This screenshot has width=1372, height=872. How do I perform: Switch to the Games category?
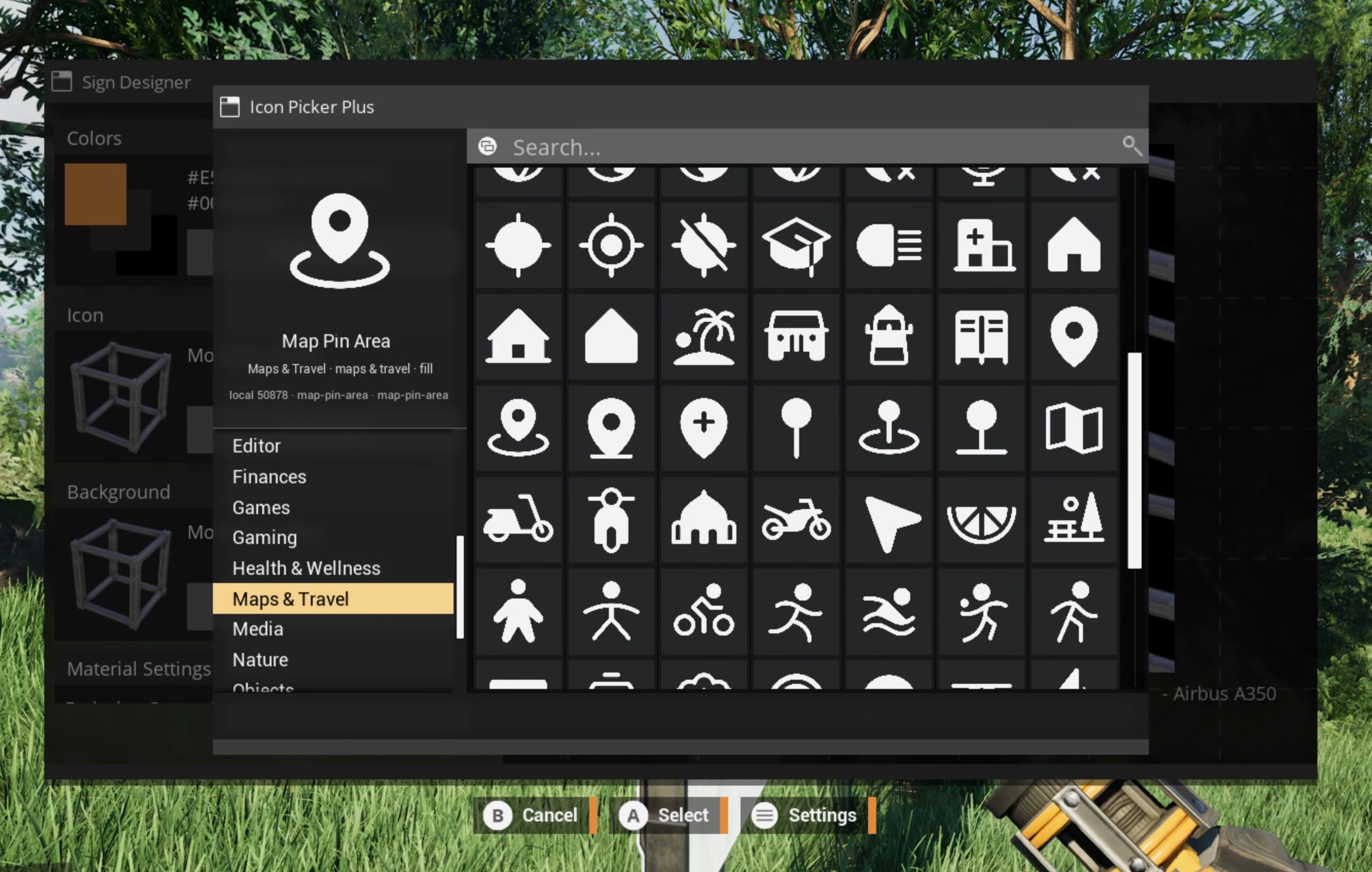[x=261, y=507]
